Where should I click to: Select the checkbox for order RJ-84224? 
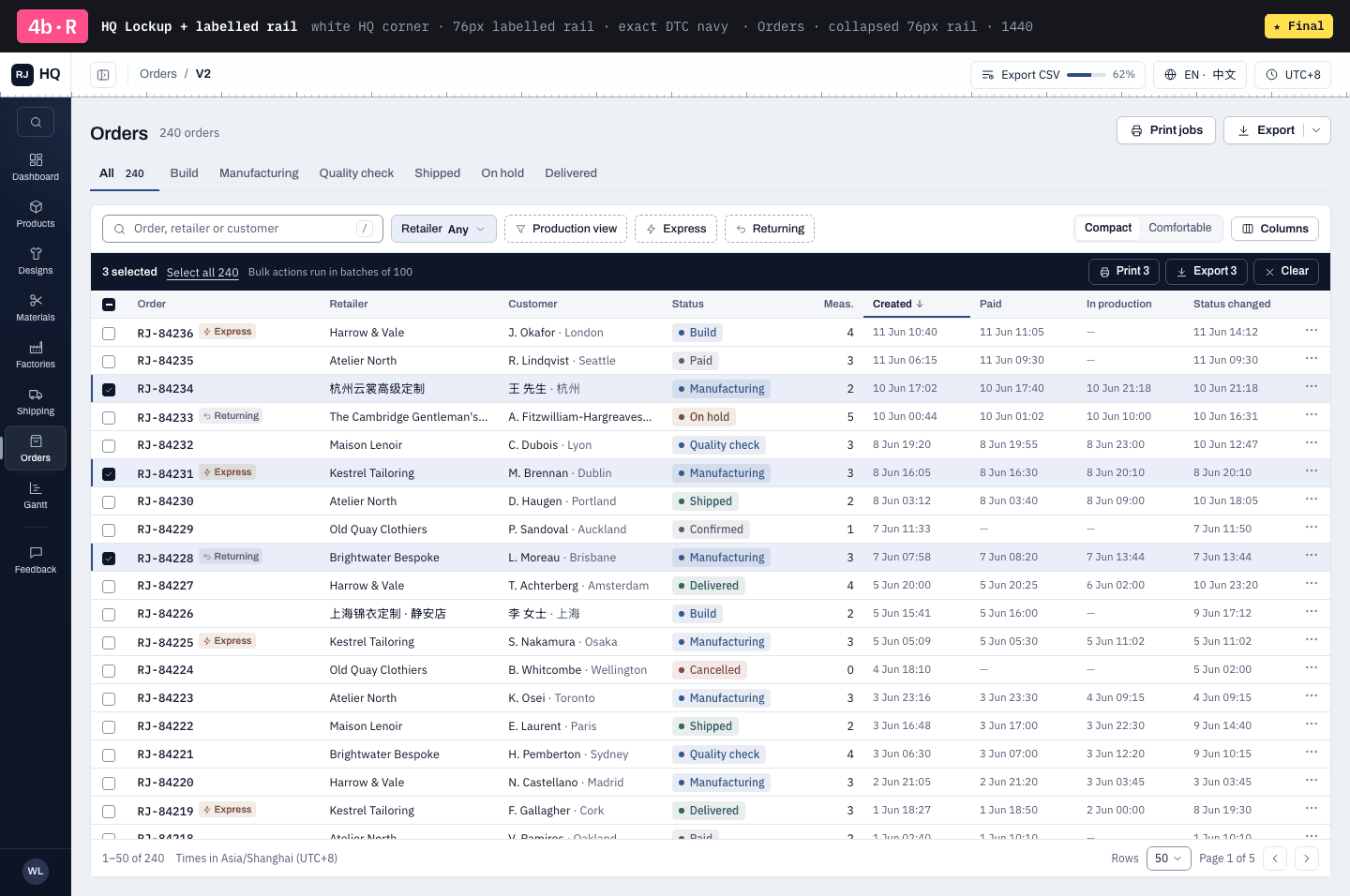(x=109, y=670)
